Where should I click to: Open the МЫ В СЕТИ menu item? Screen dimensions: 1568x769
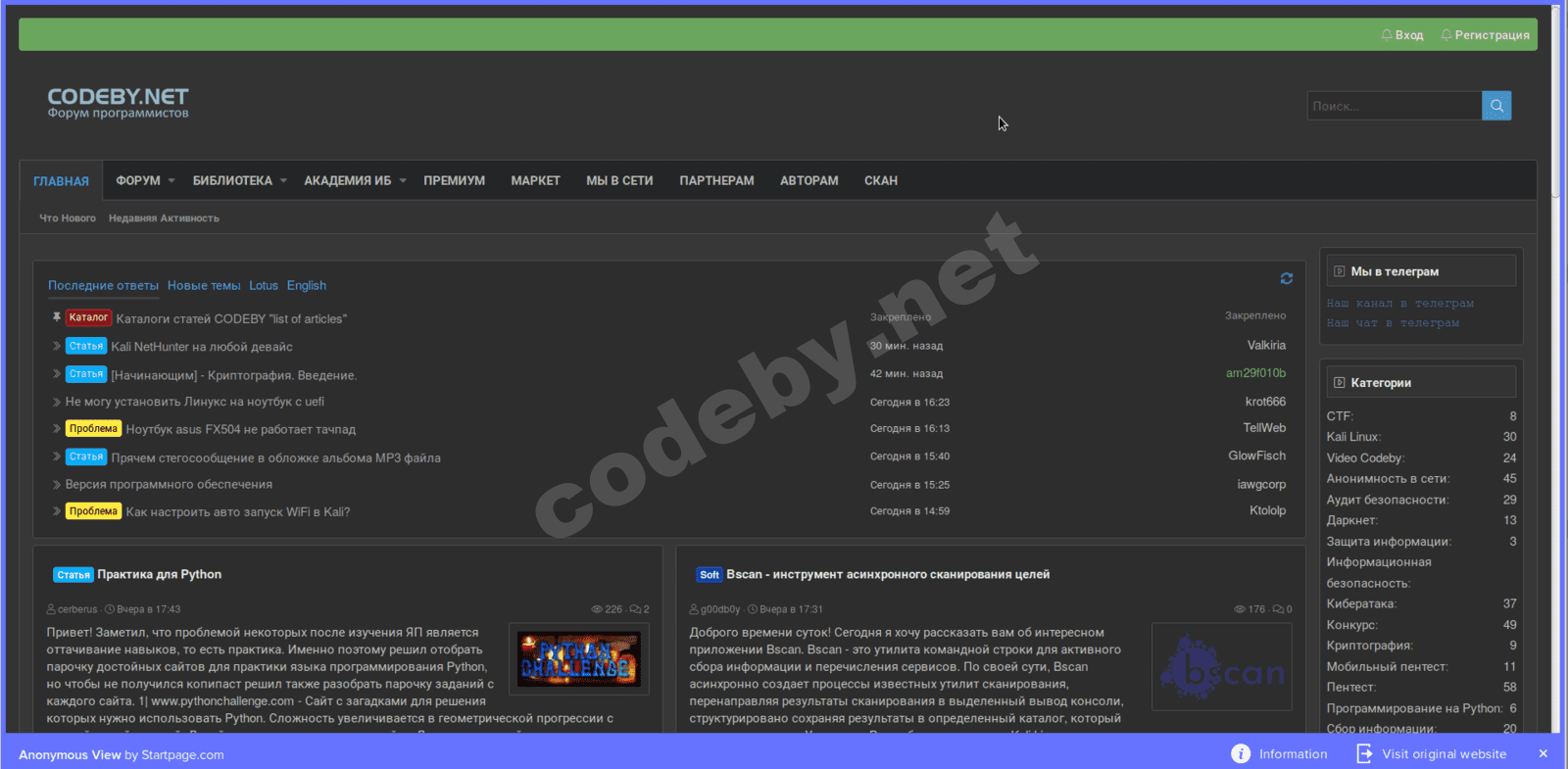click(x=619, y=181)
